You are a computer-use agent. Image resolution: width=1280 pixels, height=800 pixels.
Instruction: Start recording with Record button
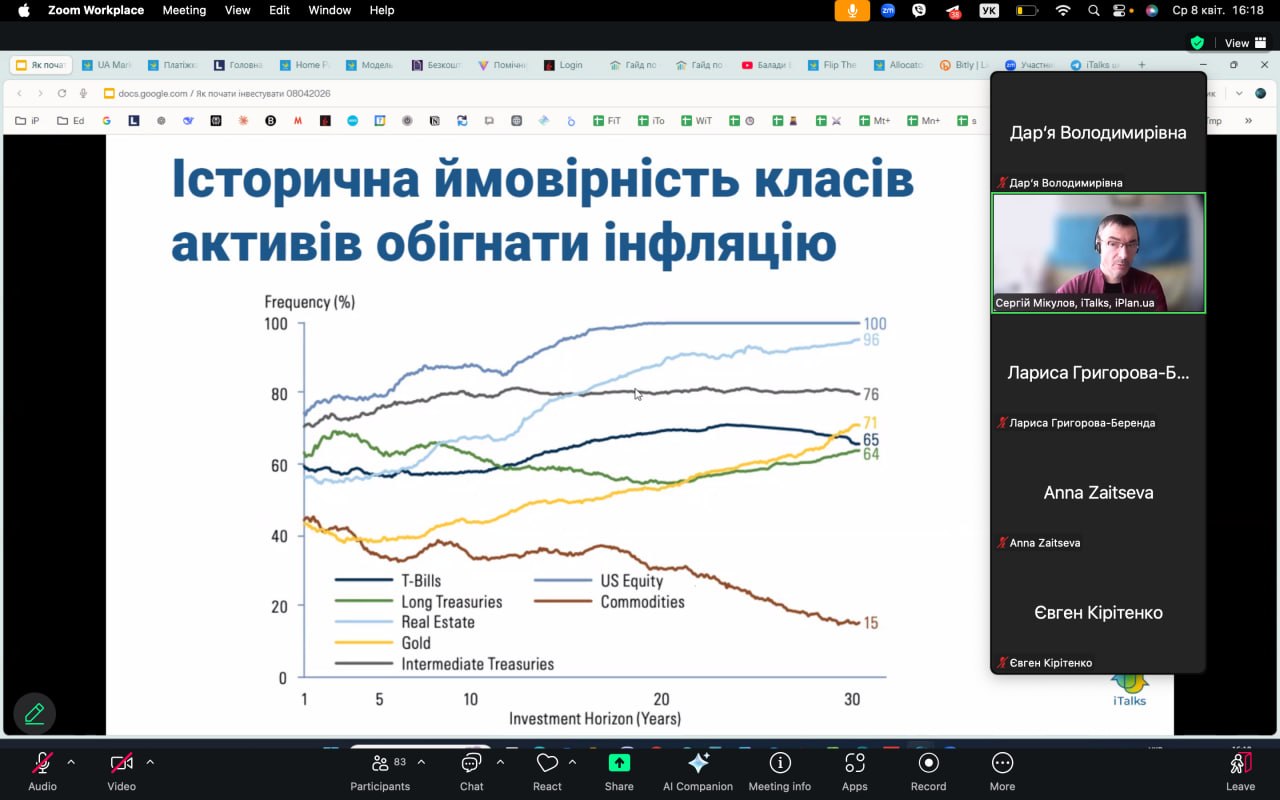pyautogui.click(x=928, y=771)
